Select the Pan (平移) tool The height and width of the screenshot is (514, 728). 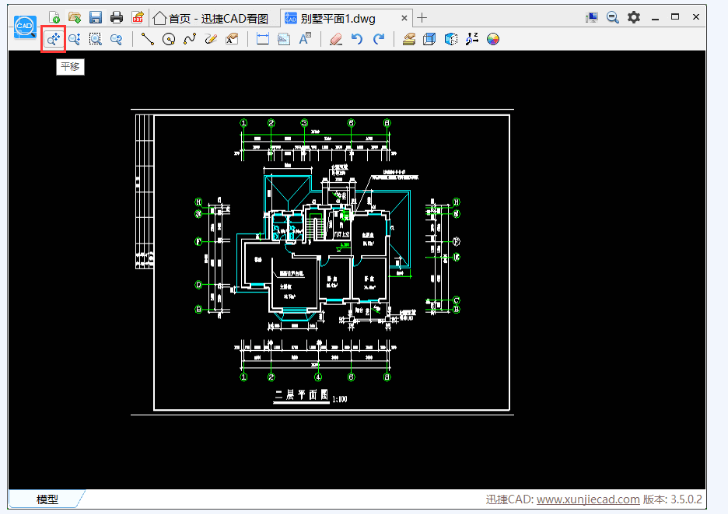(x=52, y=39)
